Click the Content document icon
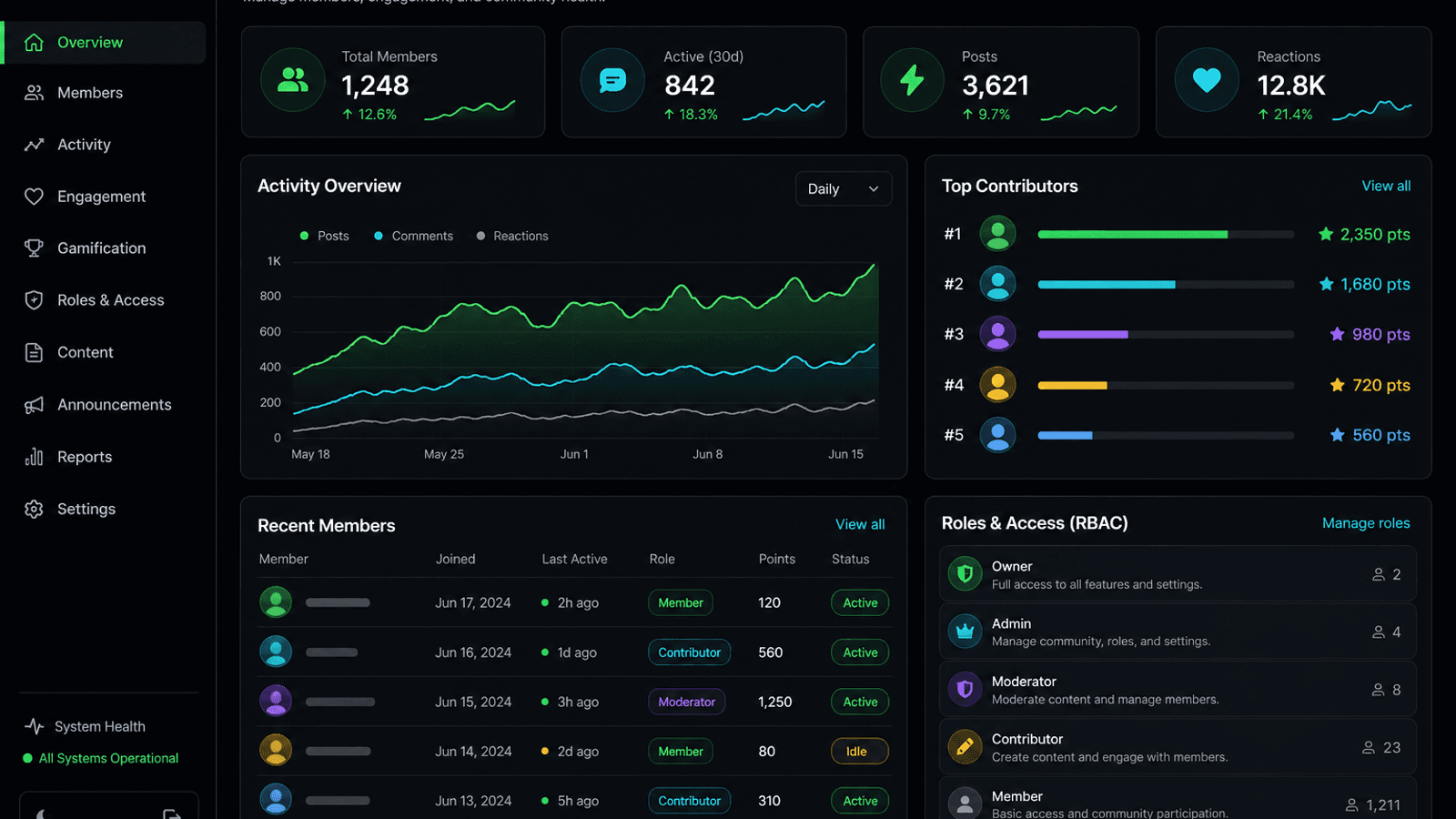Viewport: 1456px width, 819px height. pyautogui.click(x=34, y=352)
